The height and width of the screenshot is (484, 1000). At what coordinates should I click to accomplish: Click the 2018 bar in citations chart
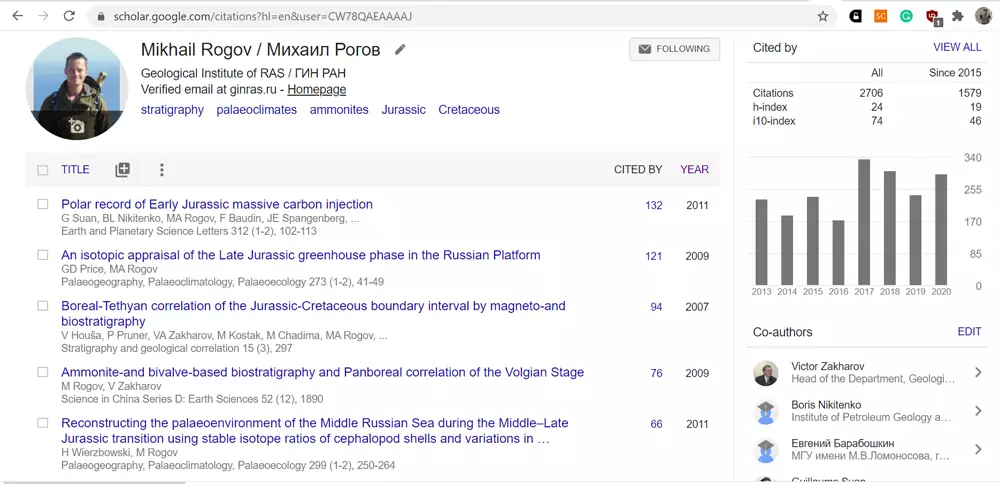(890, 228)
